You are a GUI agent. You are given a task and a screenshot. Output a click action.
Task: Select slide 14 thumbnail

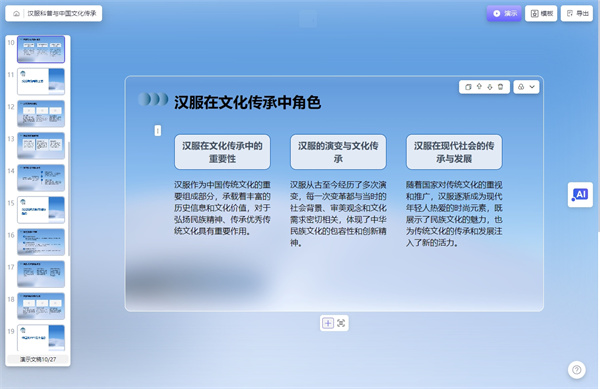[x=41, y=178]
